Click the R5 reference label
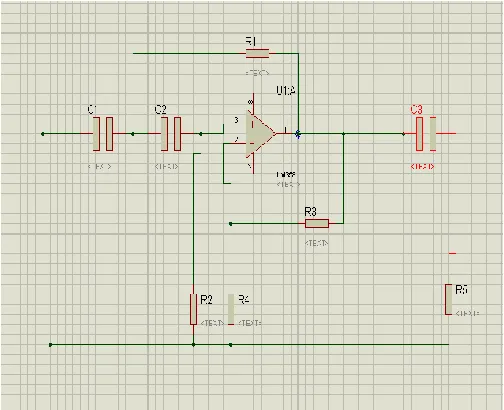 tap(462, 289)
